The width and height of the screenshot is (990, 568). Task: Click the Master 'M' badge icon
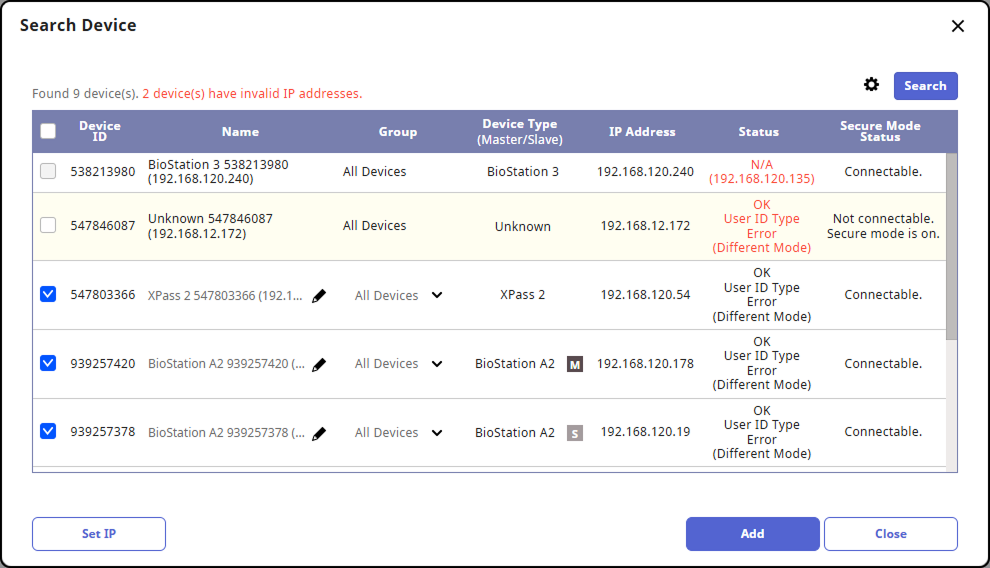(574, 364)
